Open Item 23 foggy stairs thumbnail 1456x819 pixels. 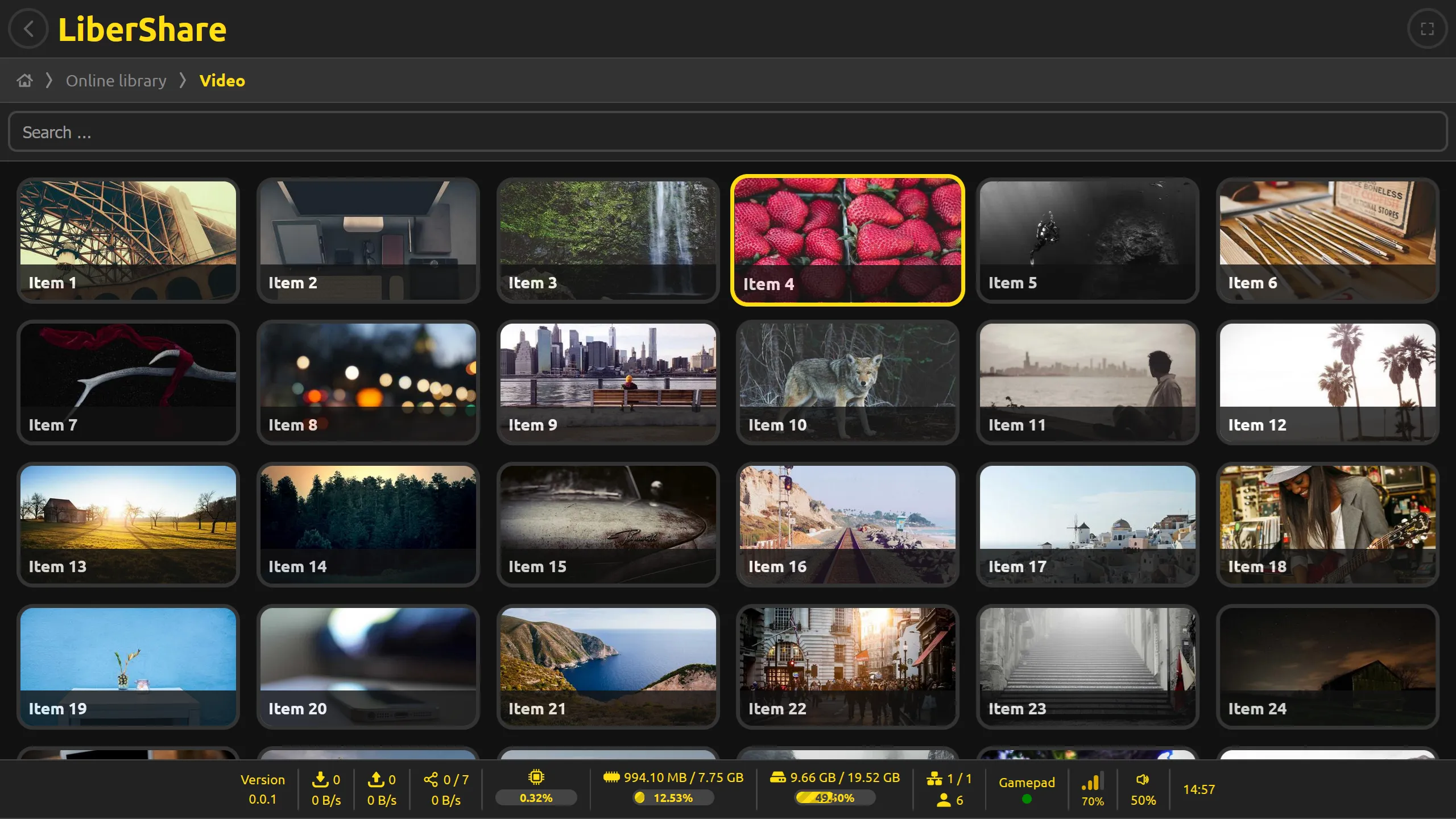[x=1087, y=667]
